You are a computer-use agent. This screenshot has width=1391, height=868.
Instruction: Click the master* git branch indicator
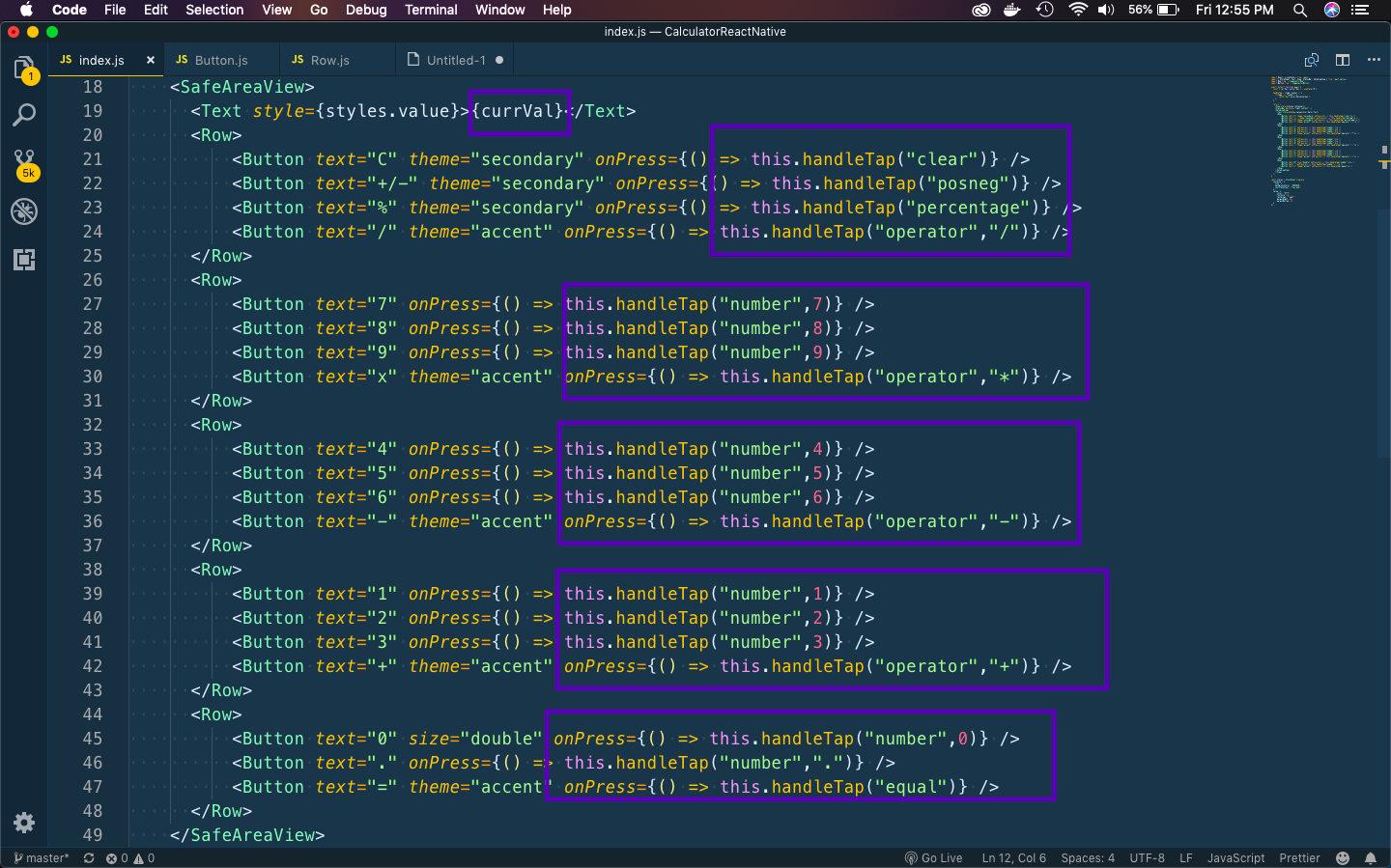42,857
